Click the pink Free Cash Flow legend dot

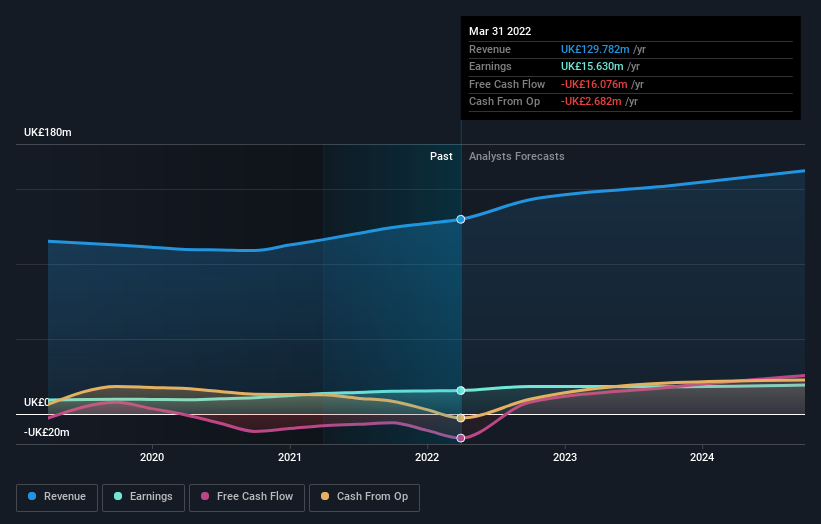pyautogui.click(x=205, y=496)
